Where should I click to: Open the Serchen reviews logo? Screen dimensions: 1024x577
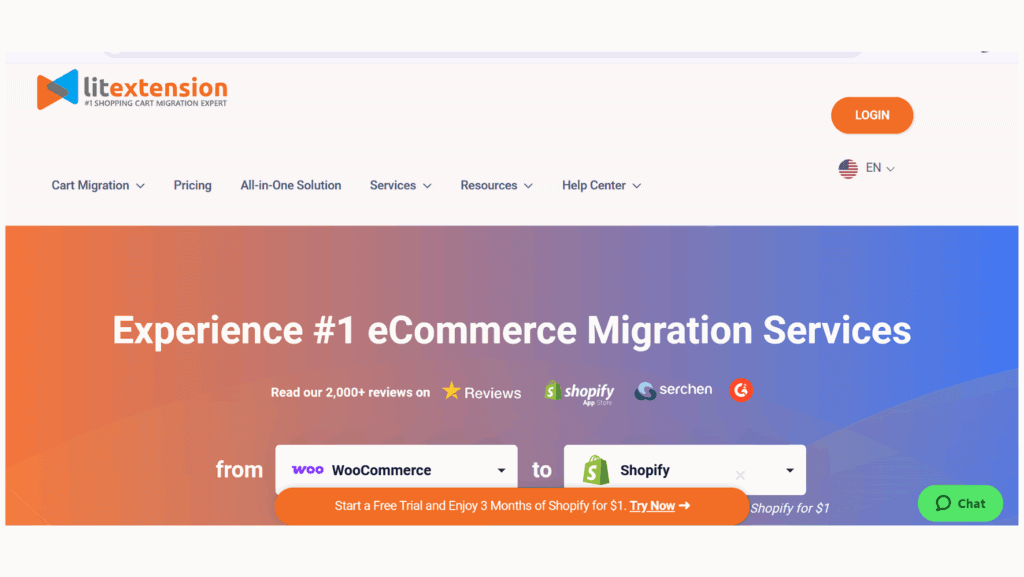[x=673, y=391]
